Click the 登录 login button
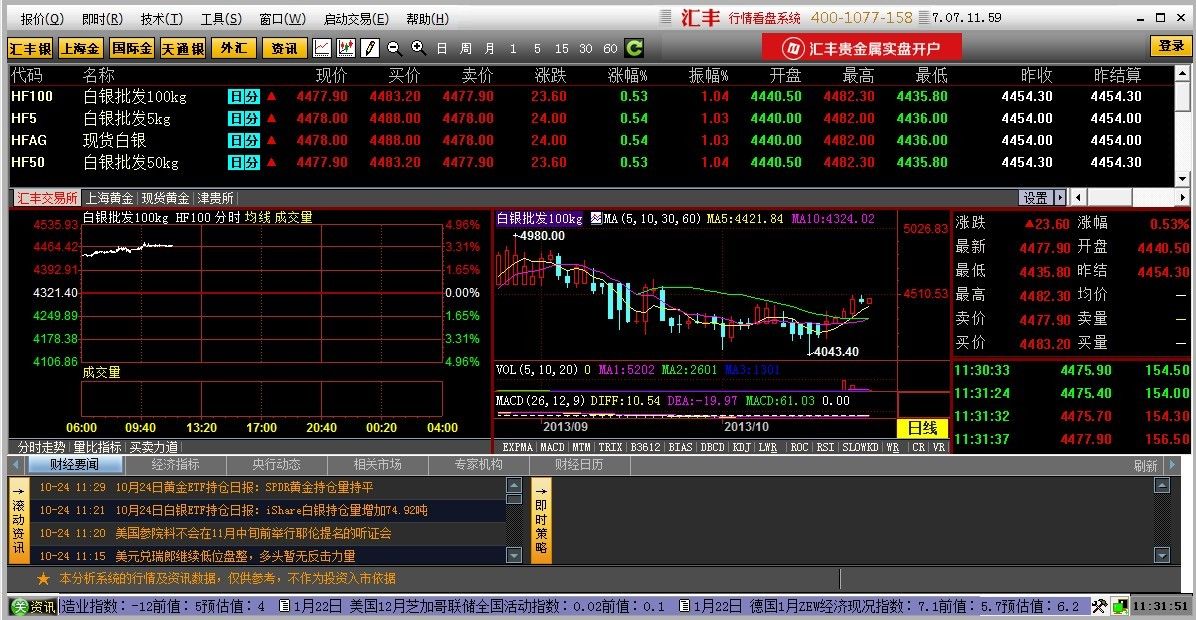 click(1171, 46)
